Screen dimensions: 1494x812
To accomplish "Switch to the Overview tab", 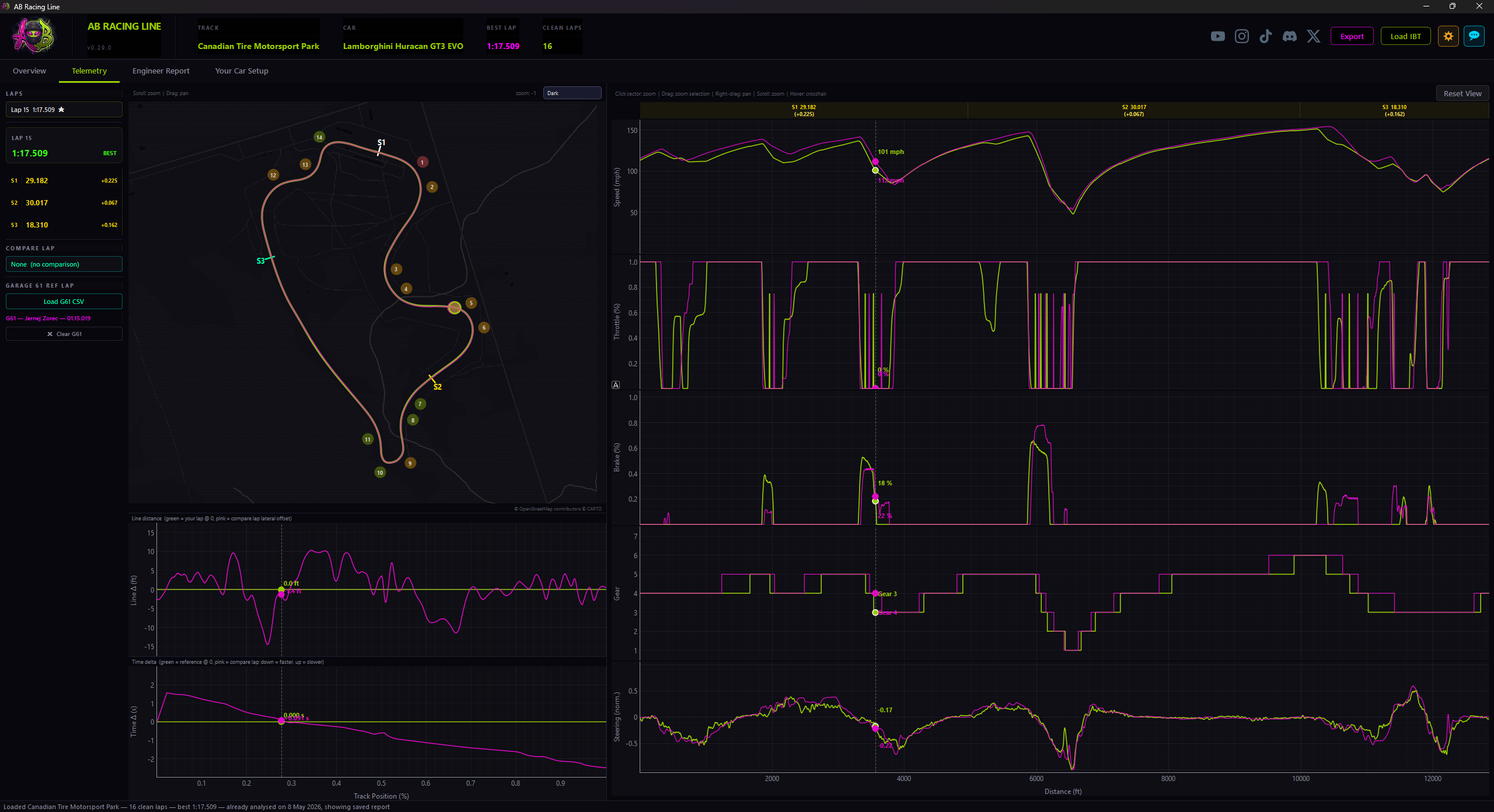I will click(x=29, y=71).
